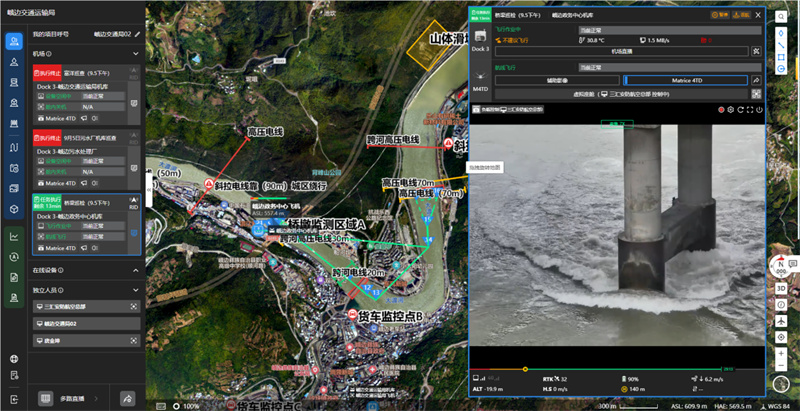
Task: Open the dock debug tools icon
Action: [x=757, y=51]
